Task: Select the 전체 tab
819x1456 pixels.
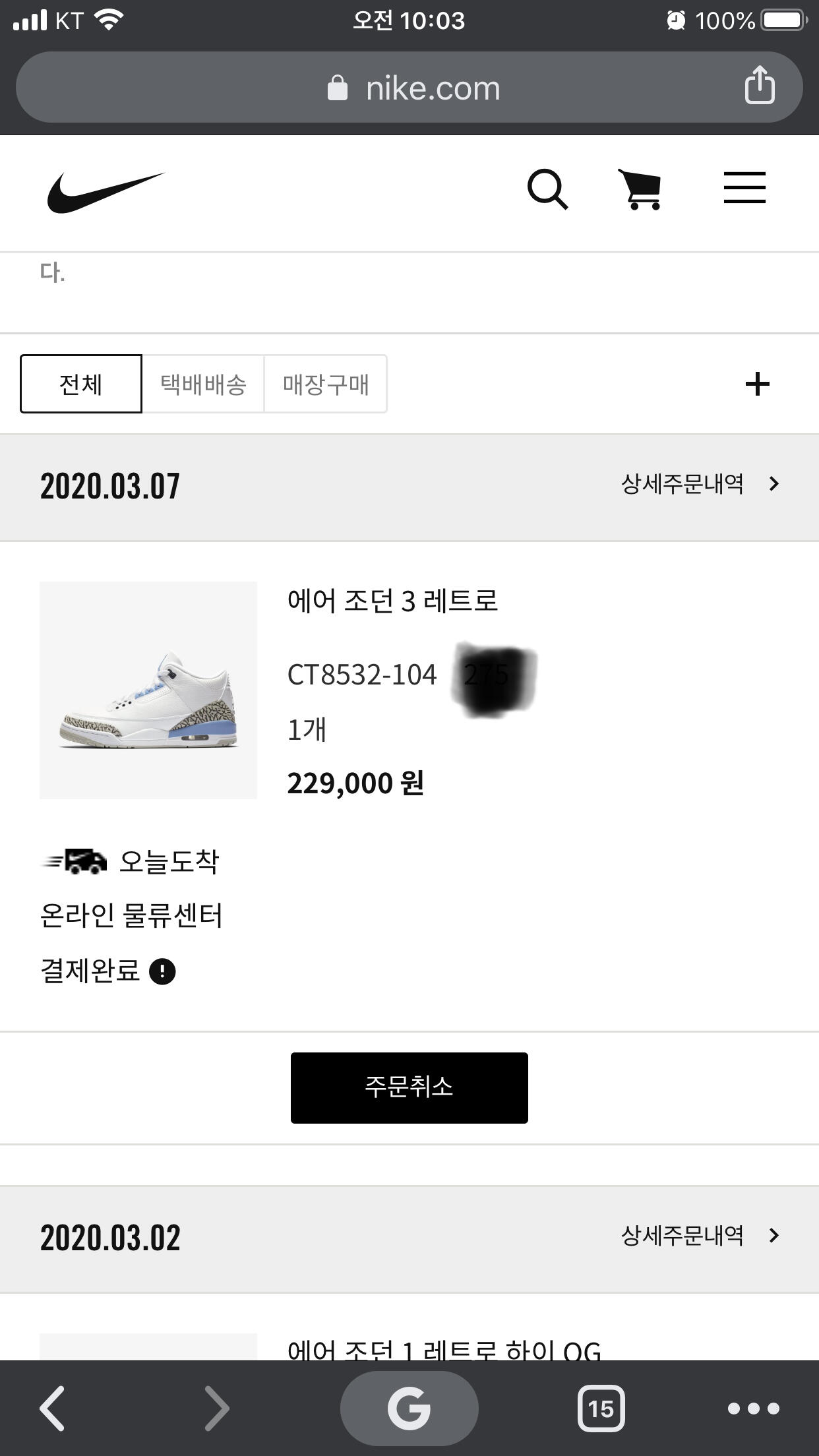Action: (81, 384)
